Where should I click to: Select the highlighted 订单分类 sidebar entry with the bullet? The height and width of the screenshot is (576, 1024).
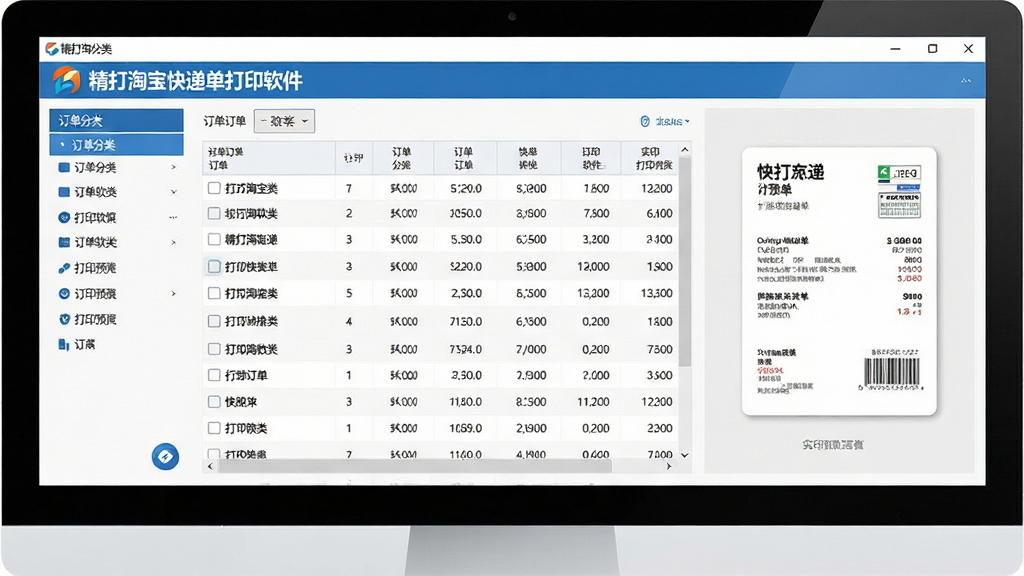(x=116, y=144)
